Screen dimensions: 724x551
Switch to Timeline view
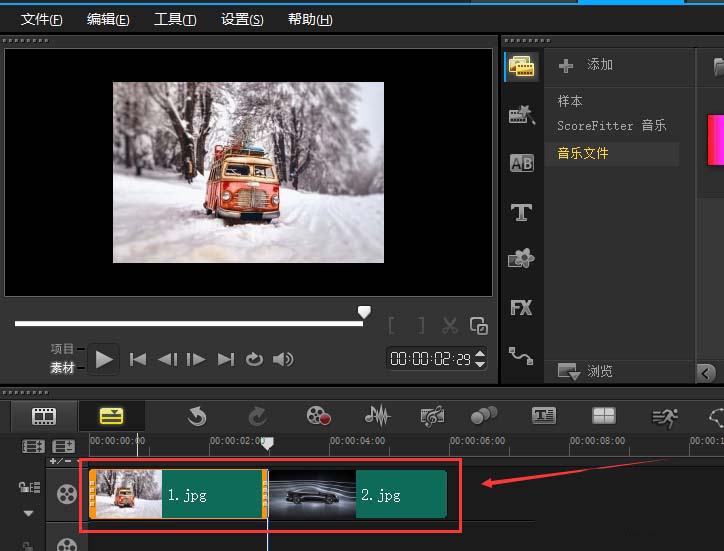(x=111, y=416)
